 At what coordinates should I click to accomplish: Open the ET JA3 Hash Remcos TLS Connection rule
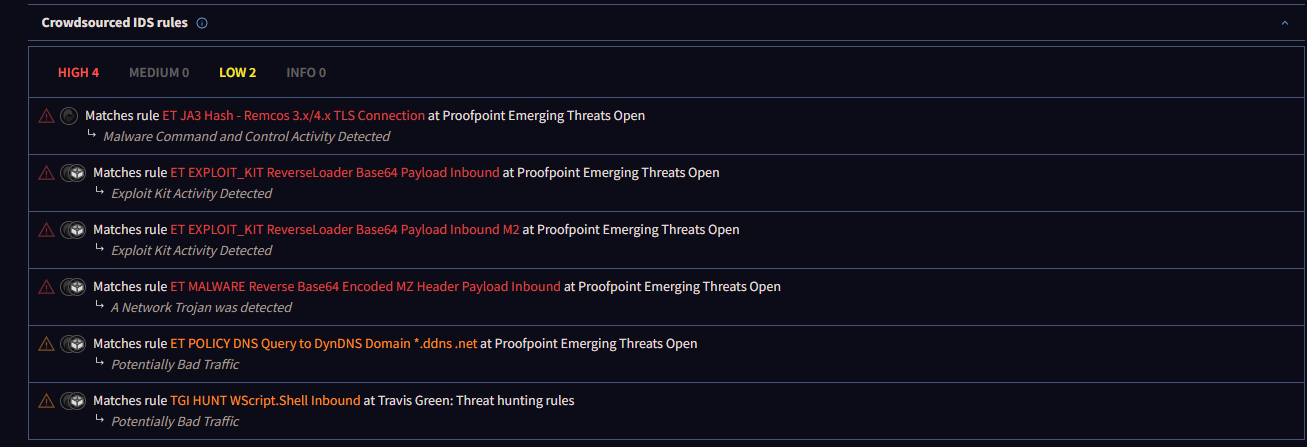point(294,116)
